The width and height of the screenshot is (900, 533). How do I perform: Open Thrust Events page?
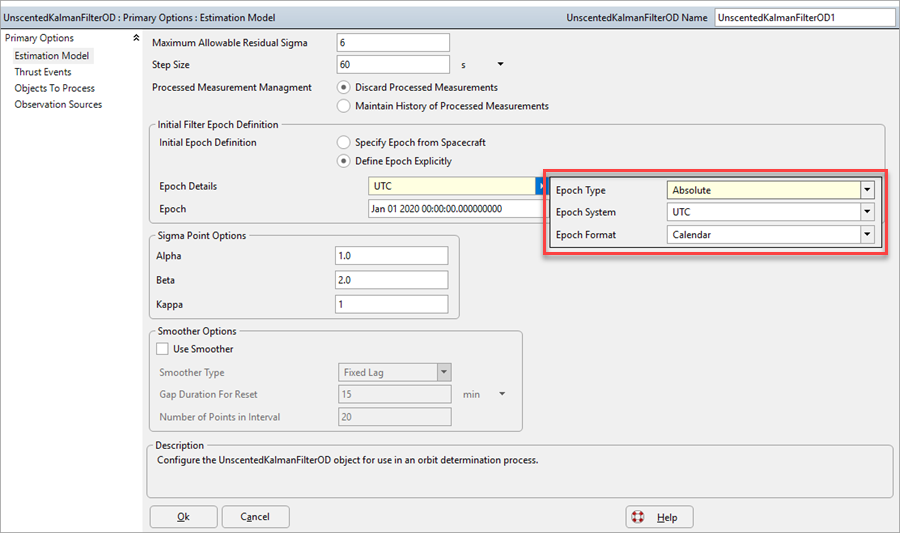point(43,72)
